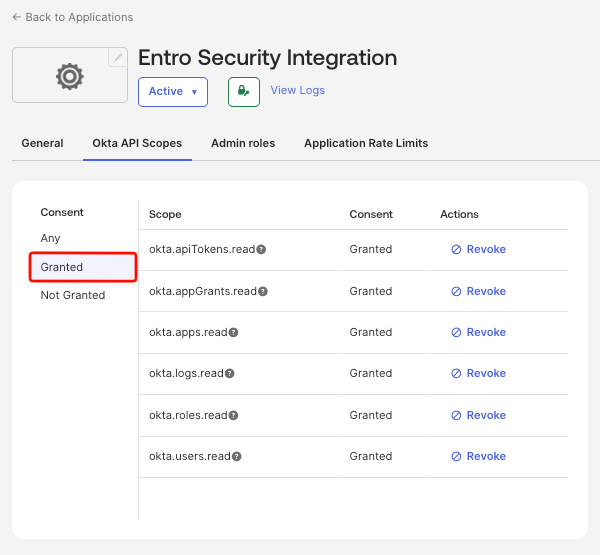Click the okta.apiTokens.read scope name
The image size is (600, 555).
click(x=202, y=250)
